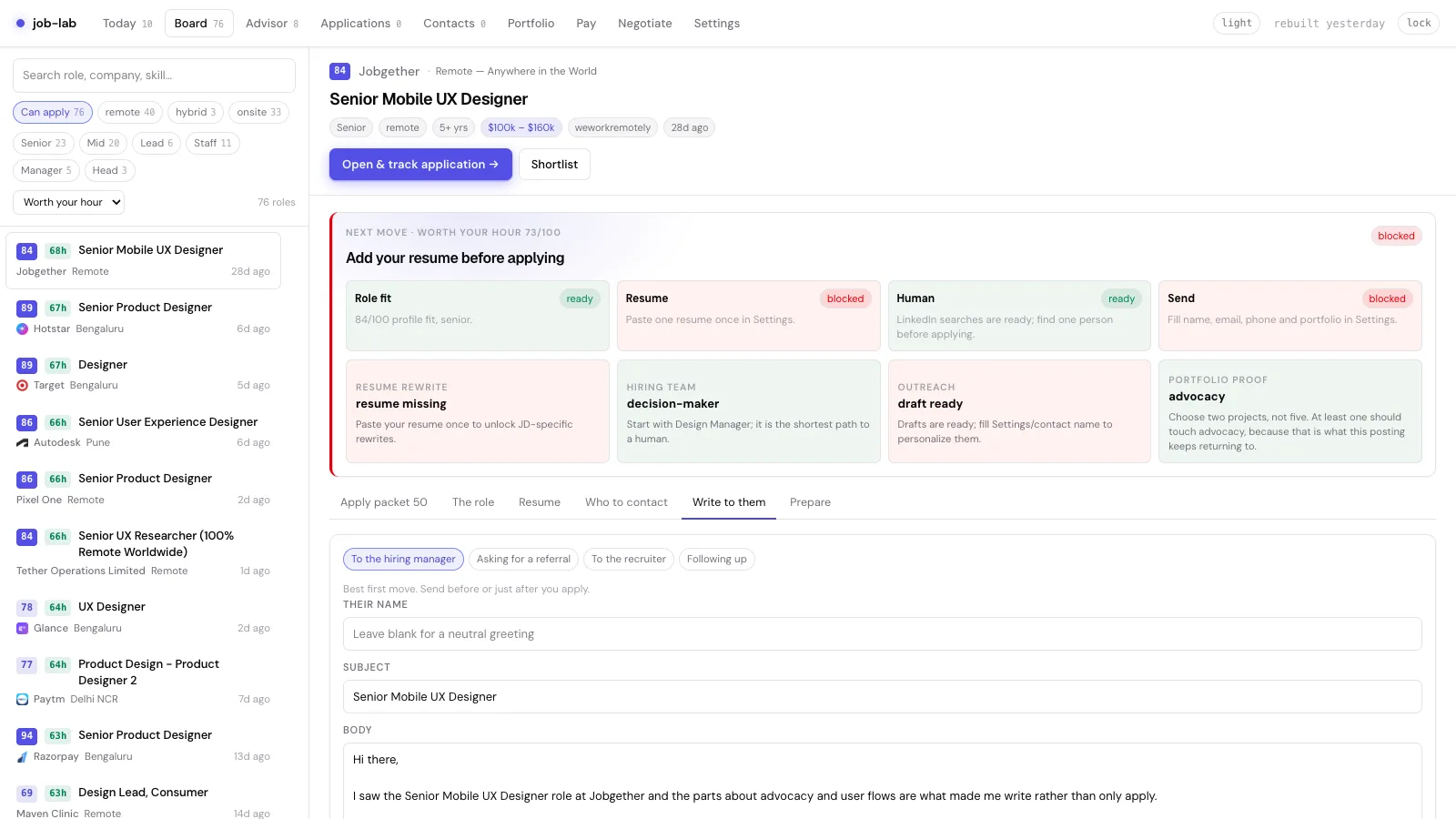Switch to the Prepare tab
1456x819 pixels.
(x=810, y=502)
